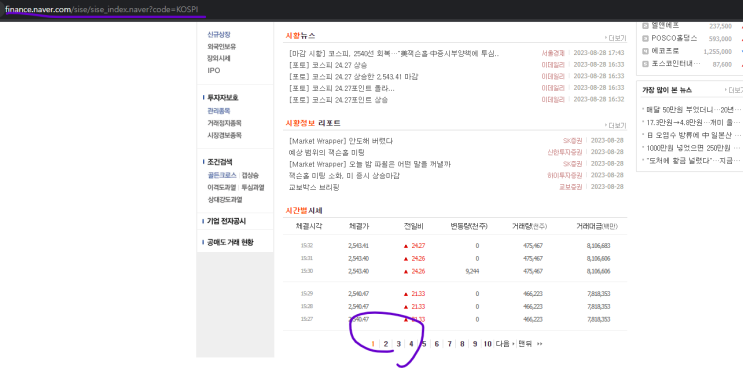The height and width of the screenshot is (369, 743).
Task: Go to page 7 of 시간별 시세
Action: tap(449, 344)
